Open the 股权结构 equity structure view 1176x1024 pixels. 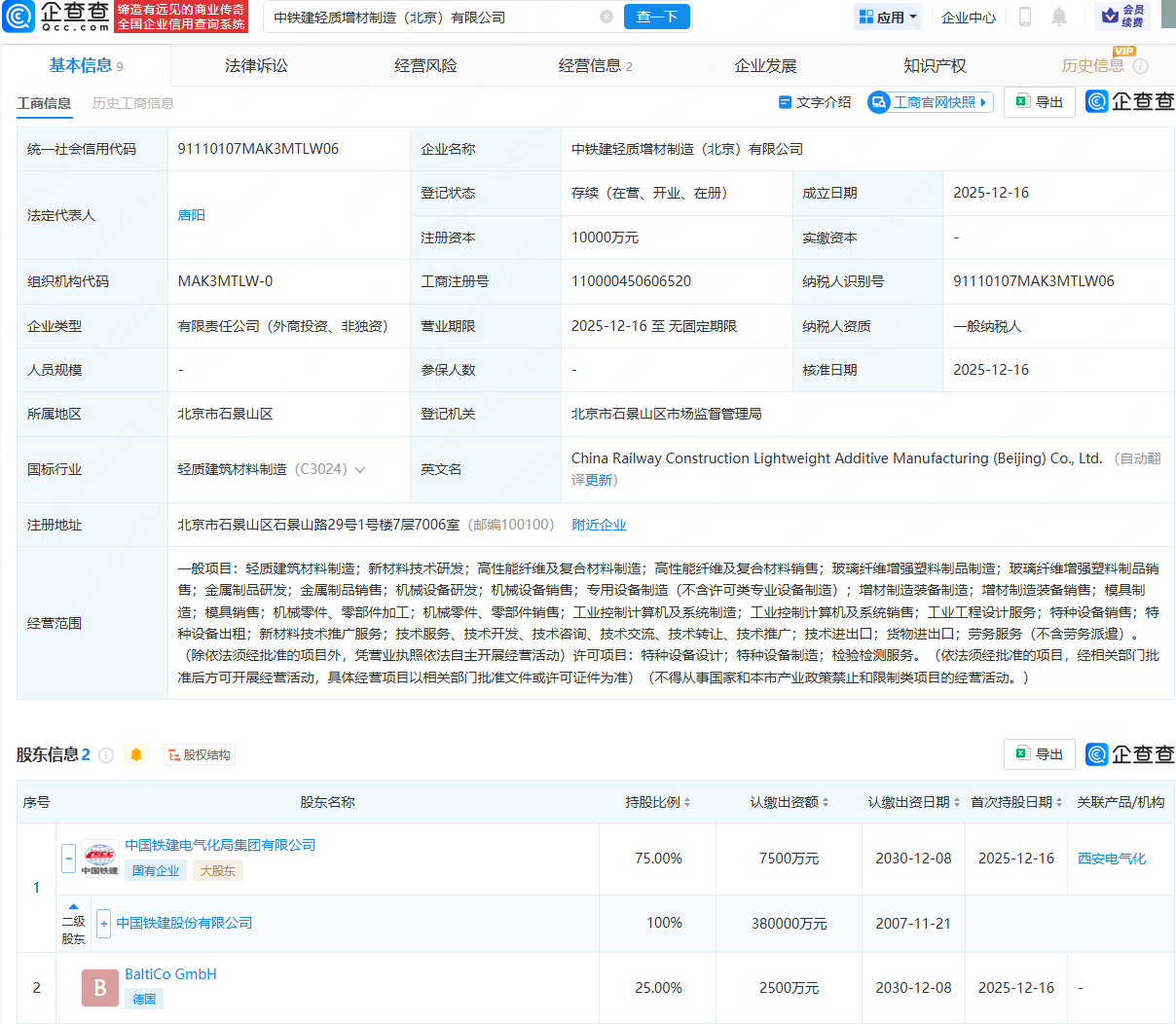tap(200, 754)
